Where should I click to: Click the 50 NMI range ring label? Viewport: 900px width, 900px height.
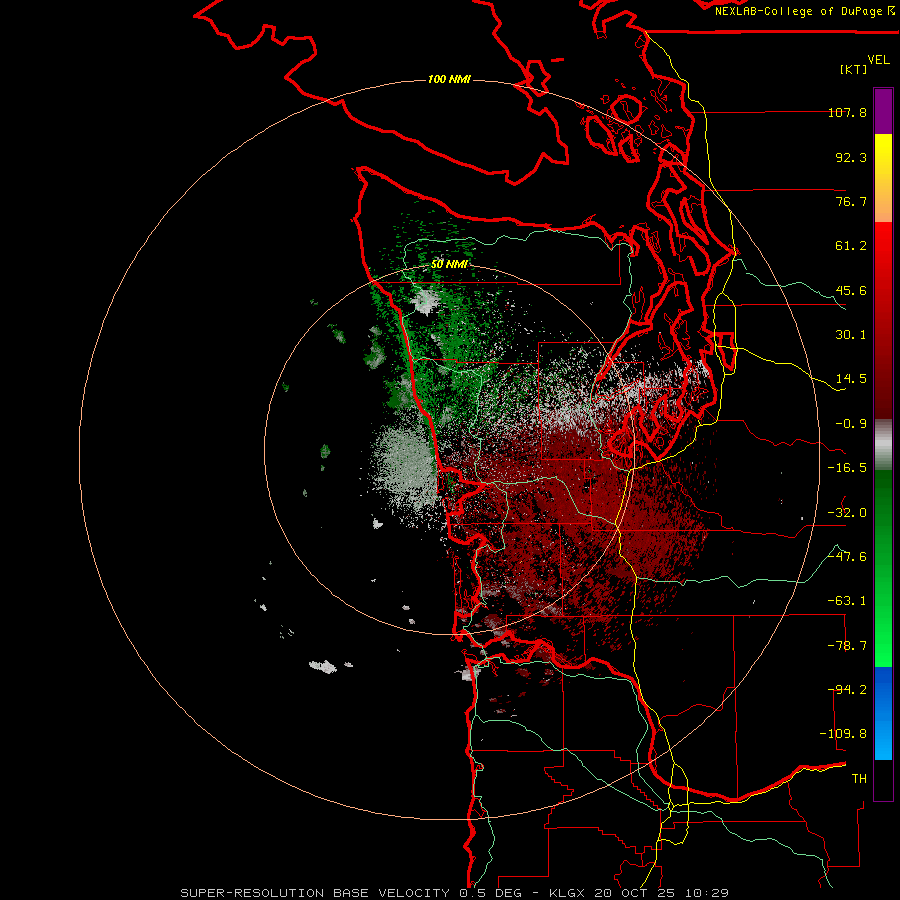[x=449, y=264]
